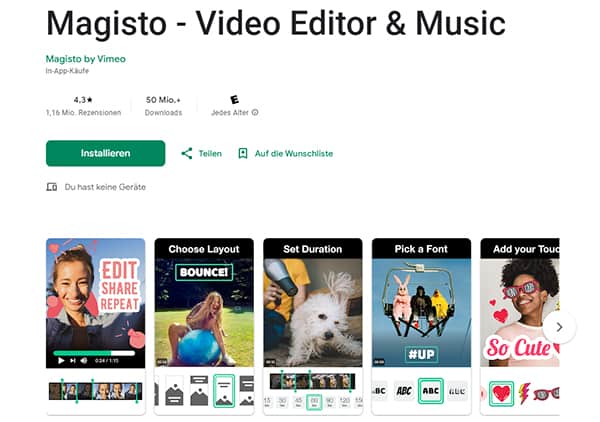Viewport: 600px width, 422px height.
Task: Click the lightning bolt sticker icon
Action: 524,393
